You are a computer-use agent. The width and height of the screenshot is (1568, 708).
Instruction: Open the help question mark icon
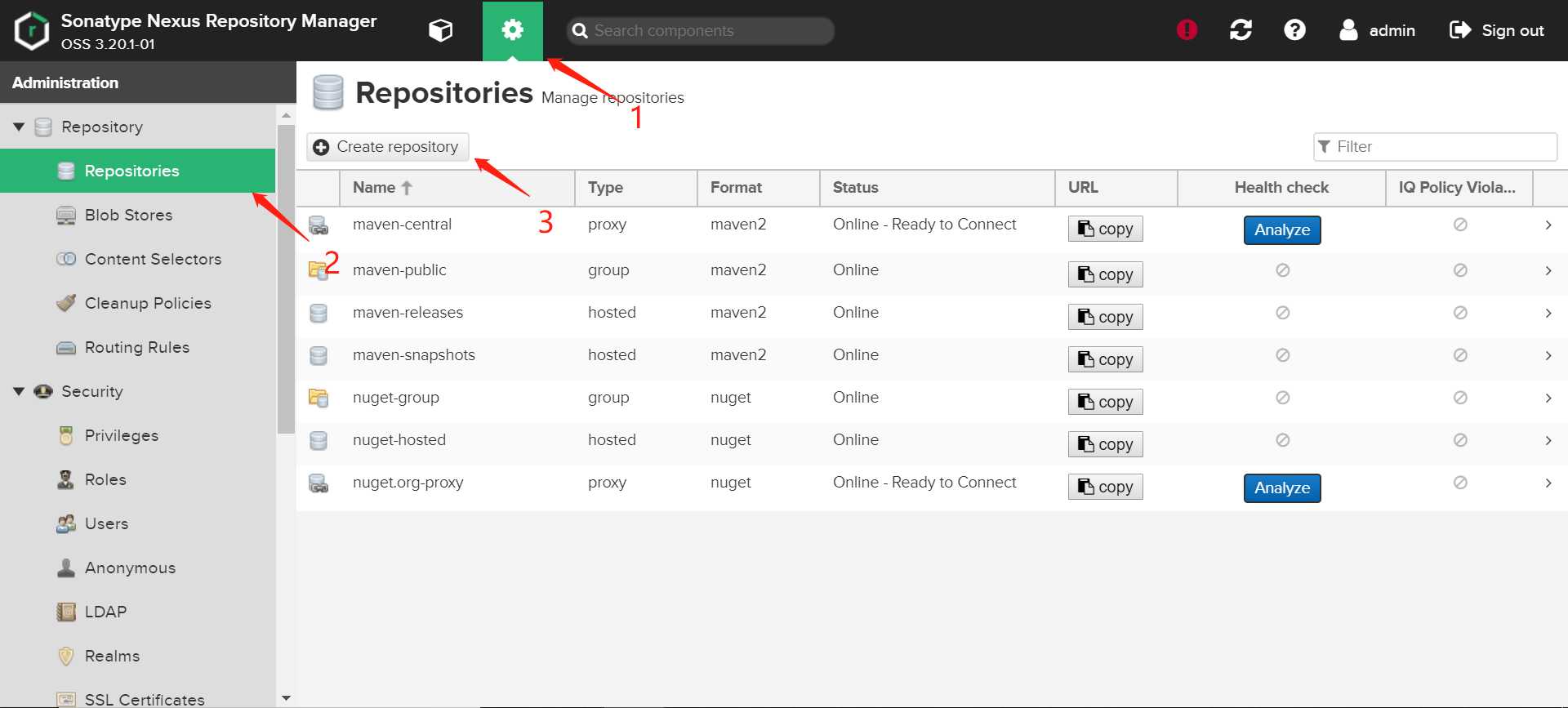tap(1294, 30)
